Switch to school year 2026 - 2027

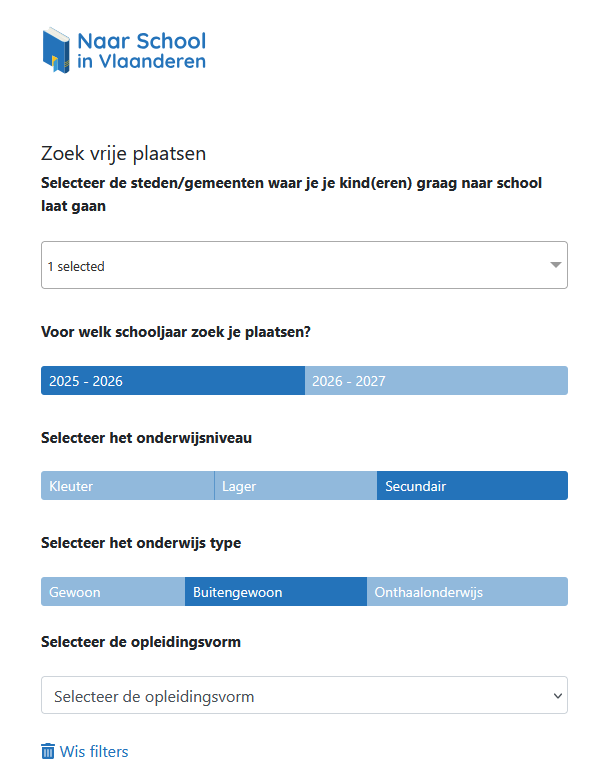click(436, 381)
